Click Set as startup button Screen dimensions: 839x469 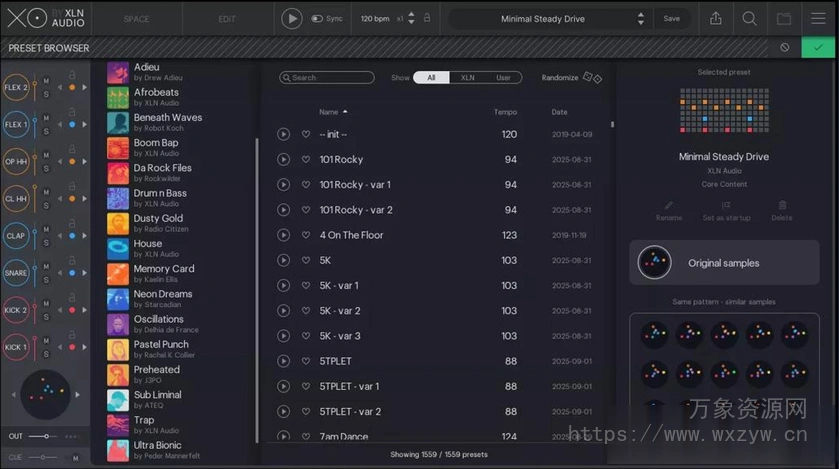726,211
